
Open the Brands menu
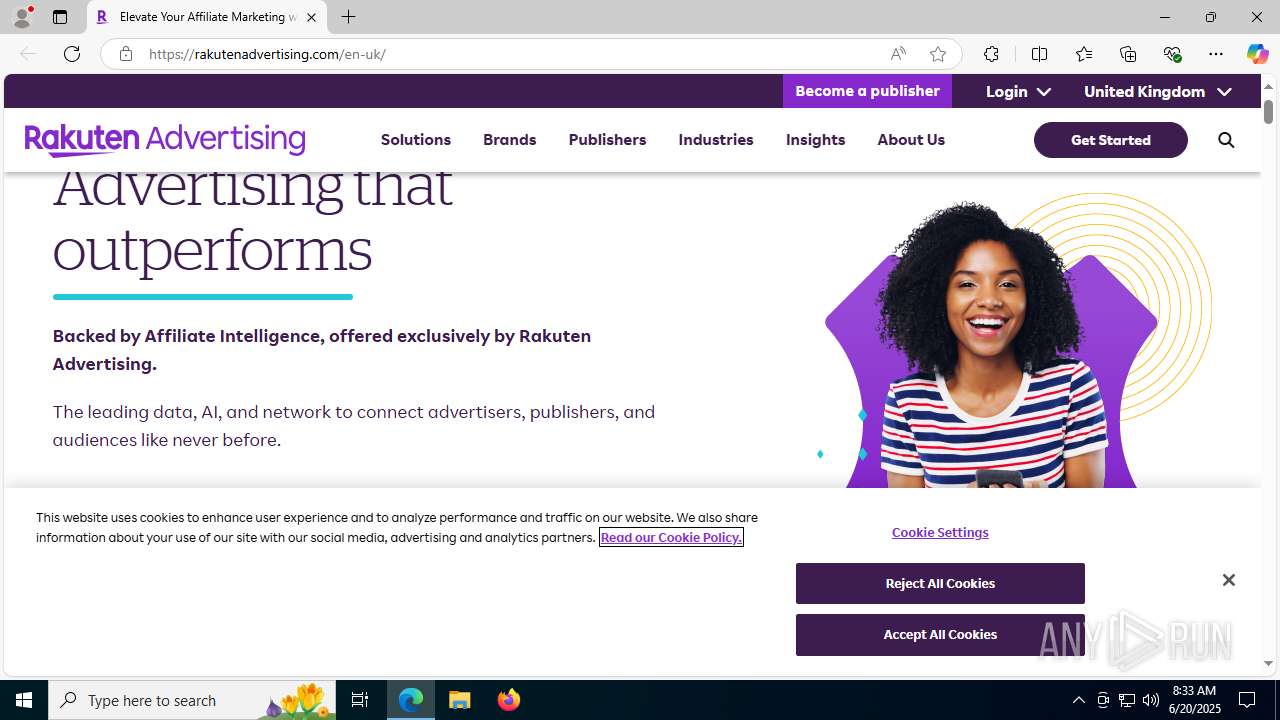510,140
